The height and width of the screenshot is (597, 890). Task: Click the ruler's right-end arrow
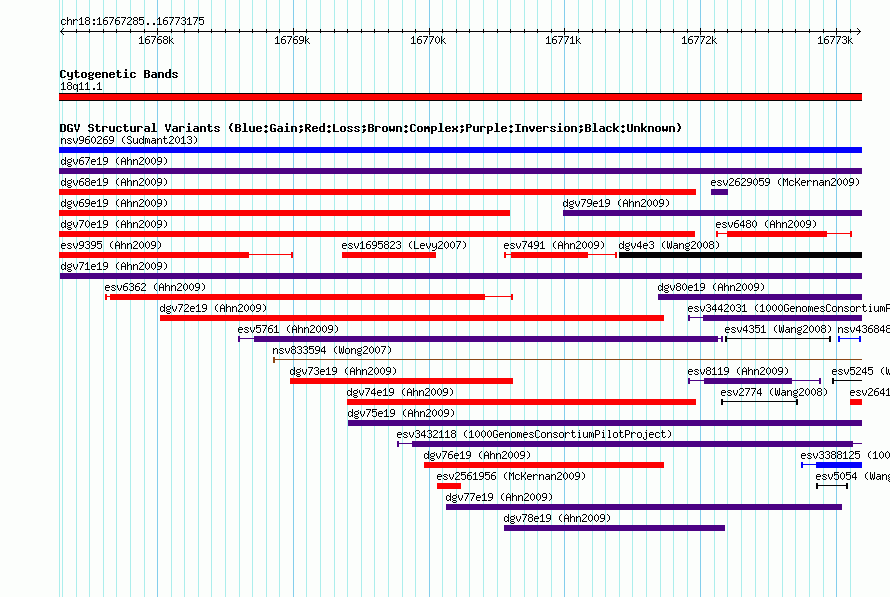point(858,31)
